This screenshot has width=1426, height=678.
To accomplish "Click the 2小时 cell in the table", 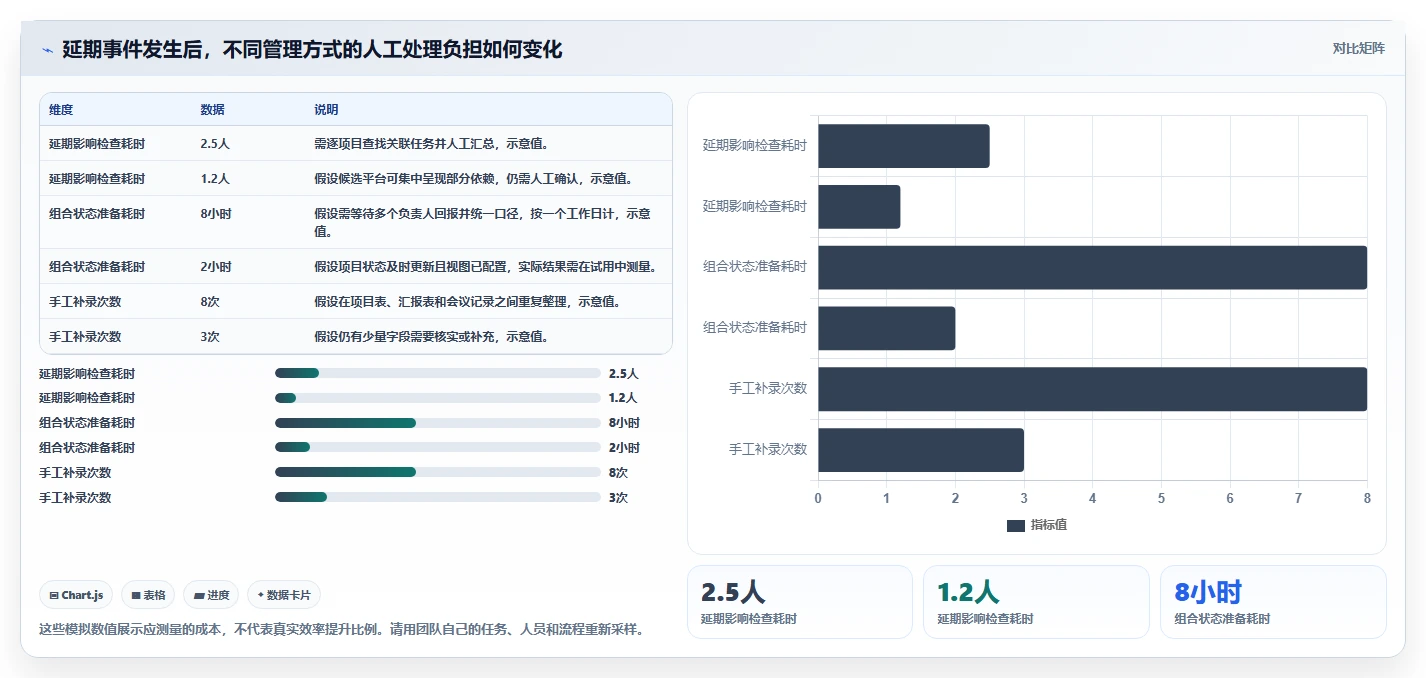I will click(x=216, y=267).
